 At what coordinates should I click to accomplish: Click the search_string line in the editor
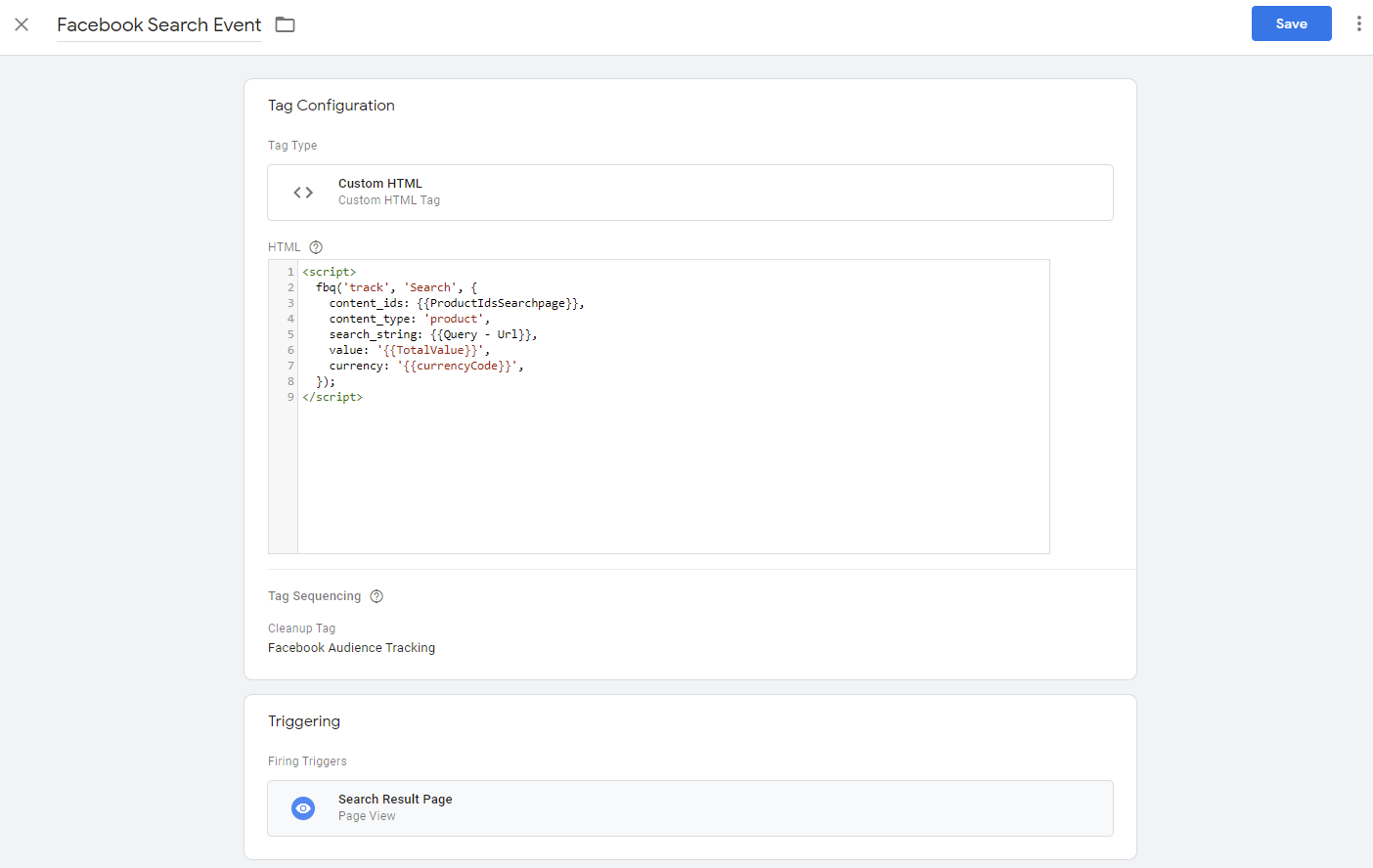point(432,334)
